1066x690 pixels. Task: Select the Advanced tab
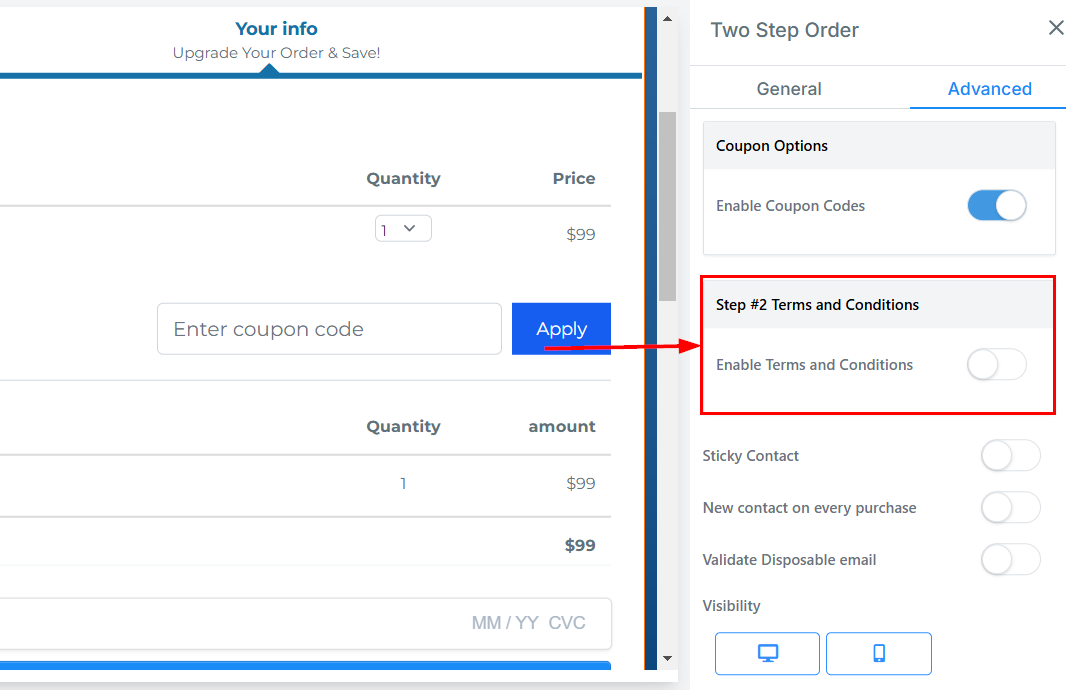989,88
